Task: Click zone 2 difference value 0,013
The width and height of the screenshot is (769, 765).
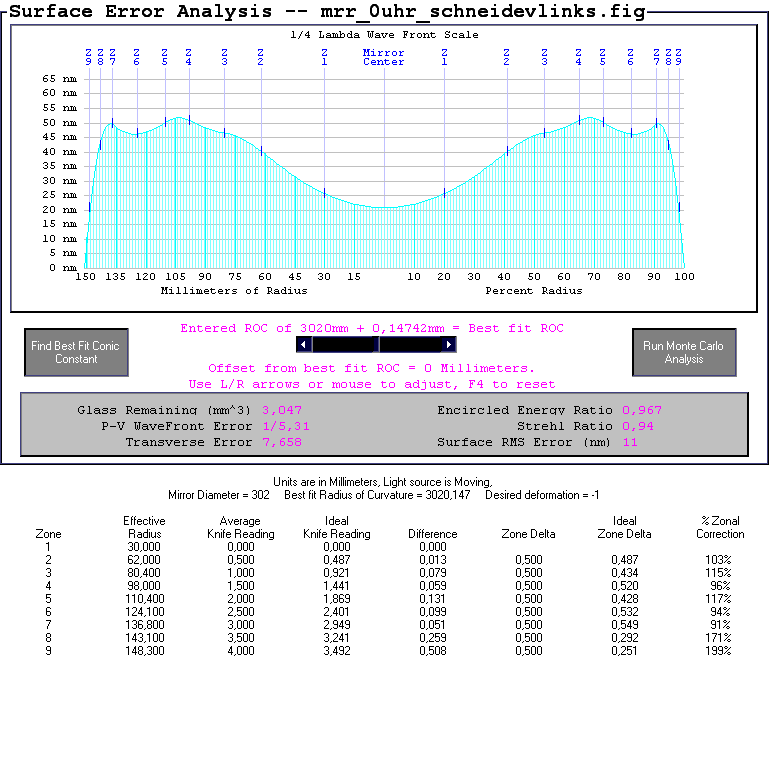Action: tap(433, 560)
